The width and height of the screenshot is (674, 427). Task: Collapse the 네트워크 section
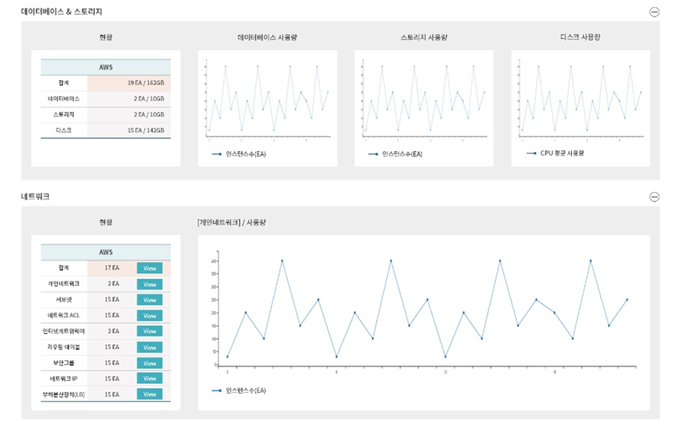[x=654, y=197]
